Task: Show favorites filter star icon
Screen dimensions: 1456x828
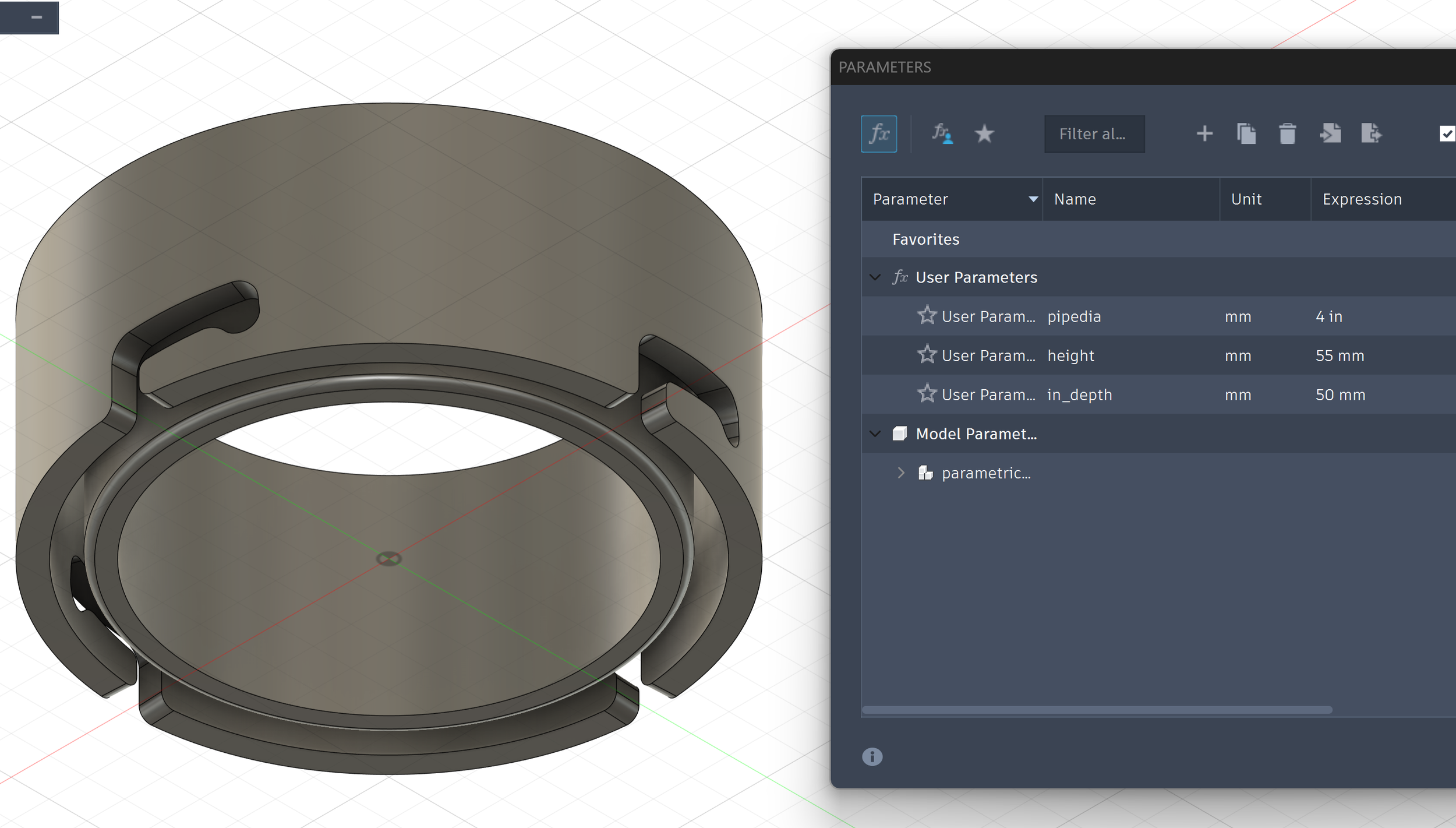Action: tap(984, 134)
